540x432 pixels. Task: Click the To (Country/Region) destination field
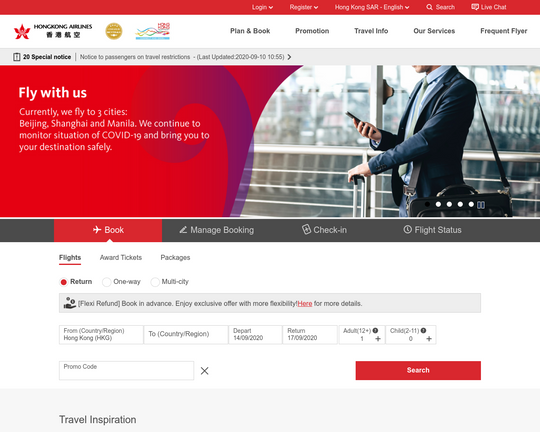186,334
